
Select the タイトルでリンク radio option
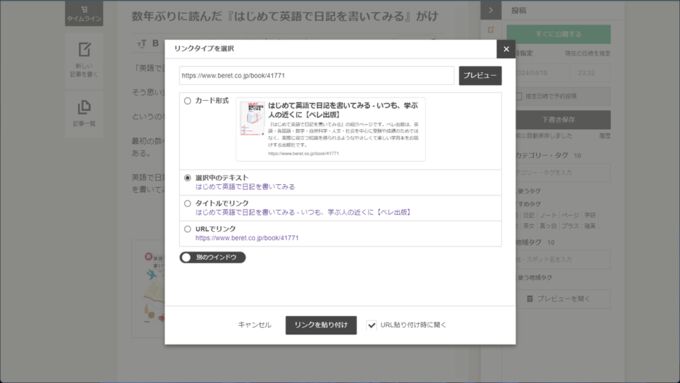pos(187,203)
